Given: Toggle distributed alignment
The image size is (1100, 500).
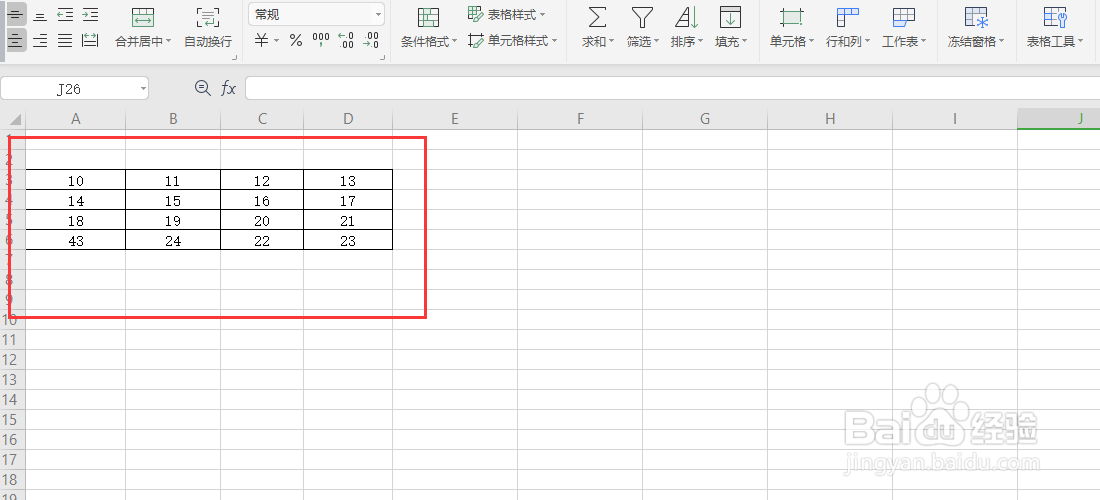Looking at the screenshot, I should pos(90,41).
